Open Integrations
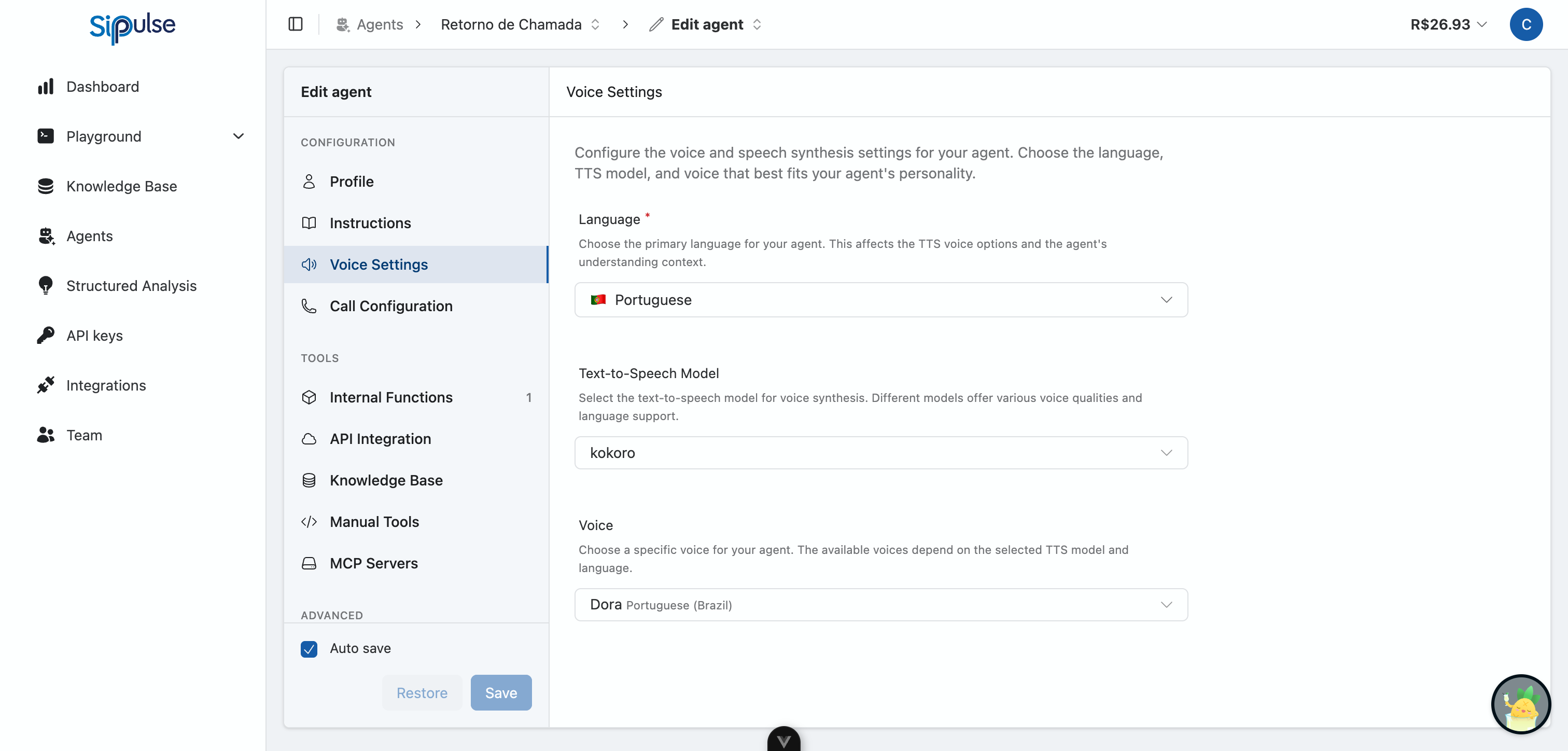 pyautogui.click(x=106, y=385)
